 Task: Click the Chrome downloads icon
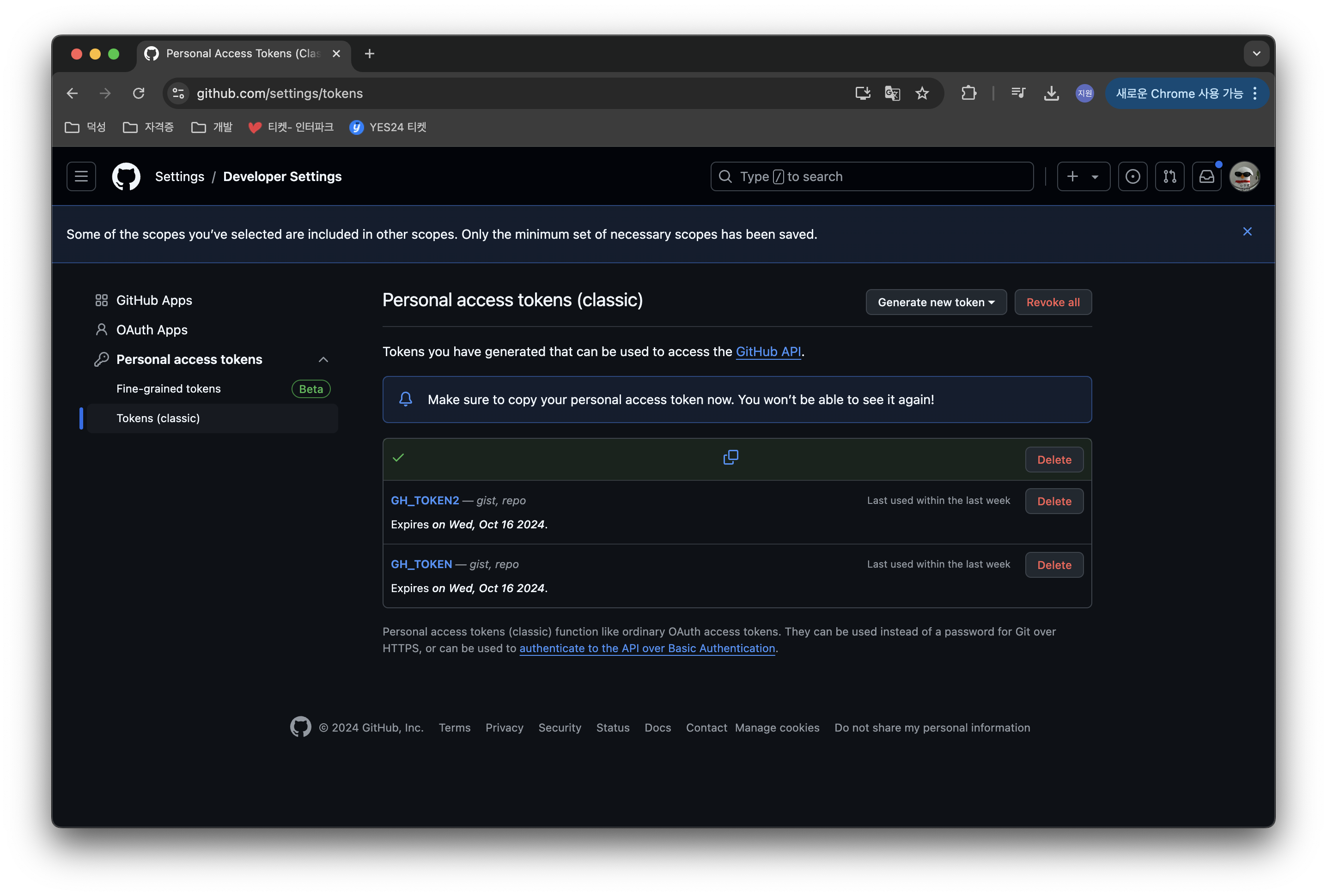(1051, 93)
